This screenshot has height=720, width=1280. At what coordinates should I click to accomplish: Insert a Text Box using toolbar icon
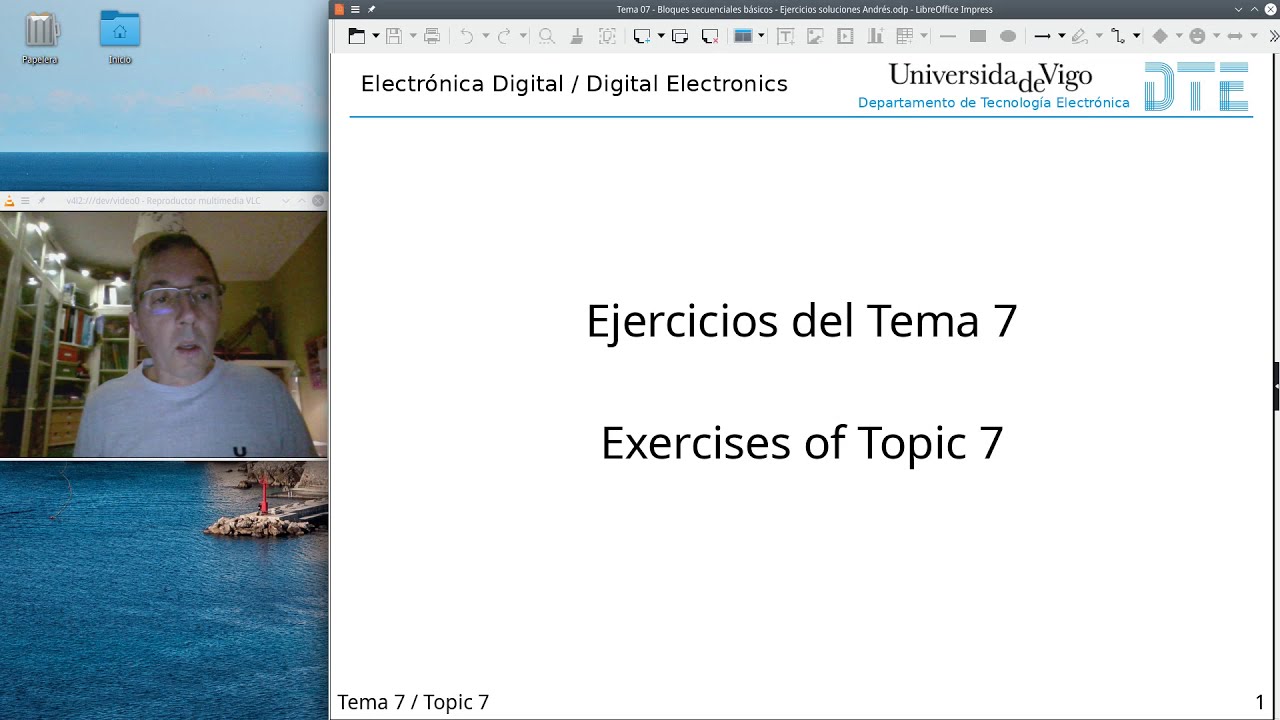786,36
